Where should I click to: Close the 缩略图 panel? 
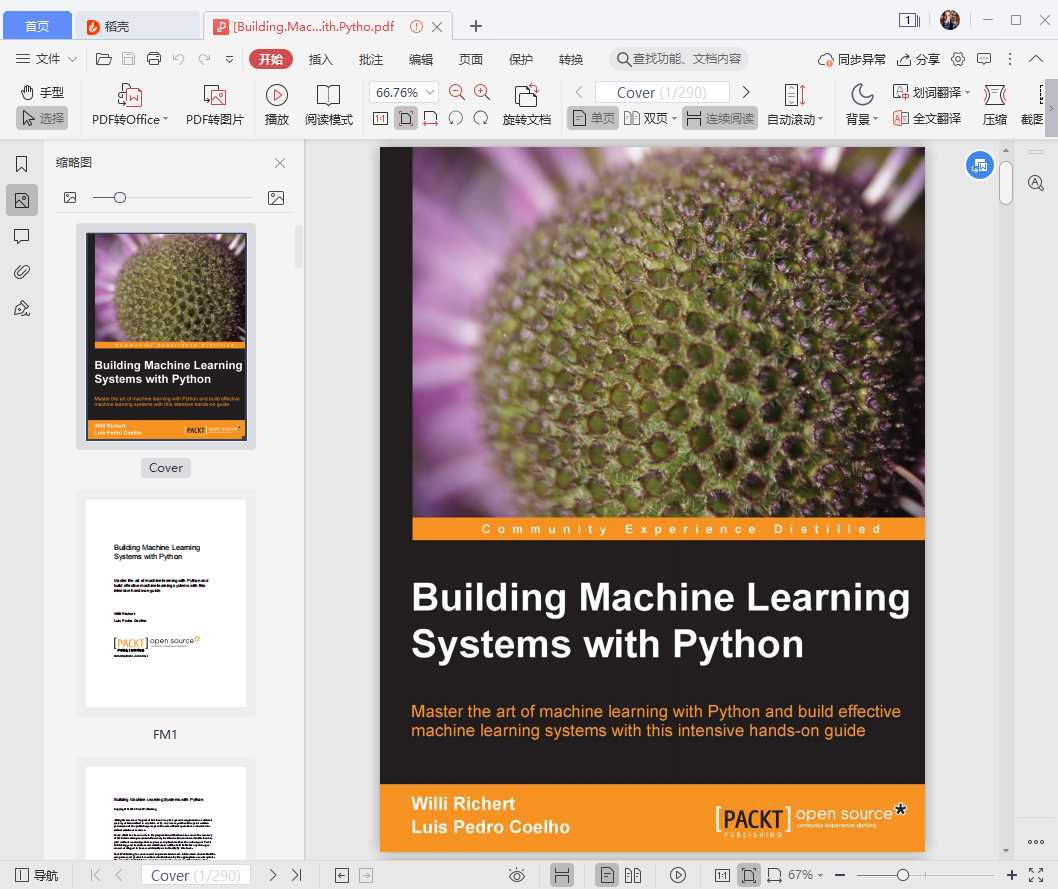[280, 163]
